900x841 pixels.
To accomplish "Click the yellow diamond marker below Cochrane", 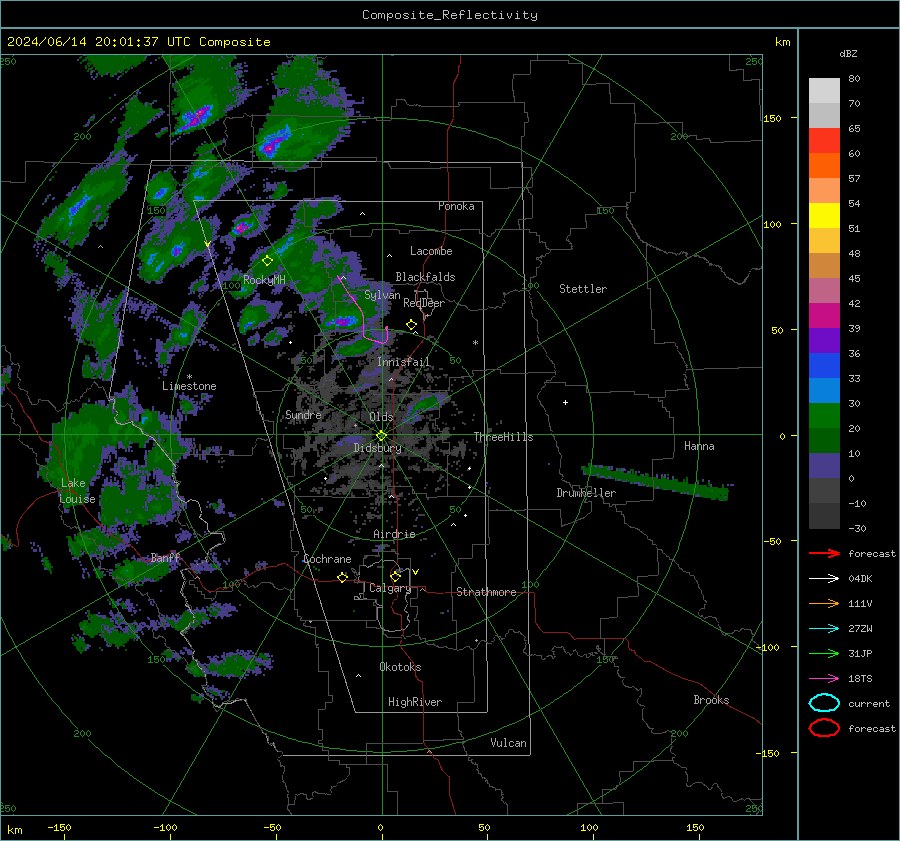I will point(343,577).
